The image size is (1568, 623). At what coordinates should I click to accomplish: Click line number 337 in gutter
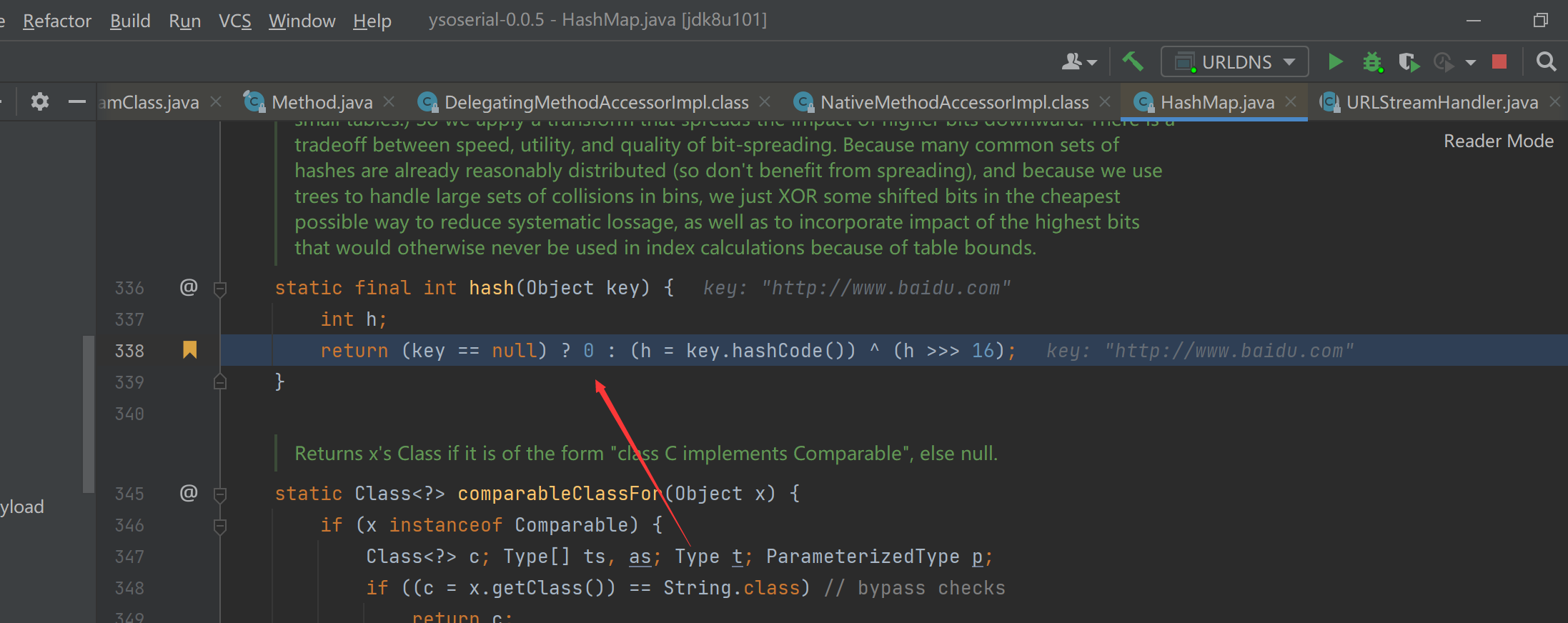(x=129, y=319)
